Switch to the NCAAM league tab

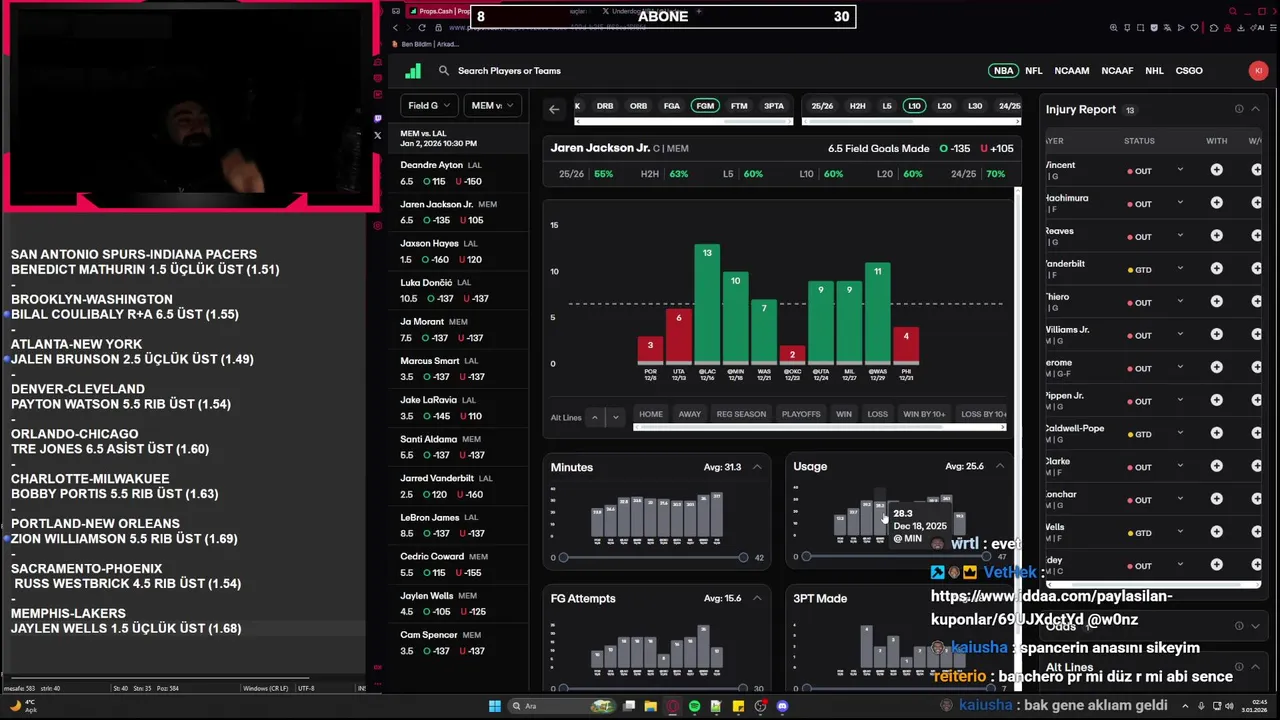tap(1071, 71)
